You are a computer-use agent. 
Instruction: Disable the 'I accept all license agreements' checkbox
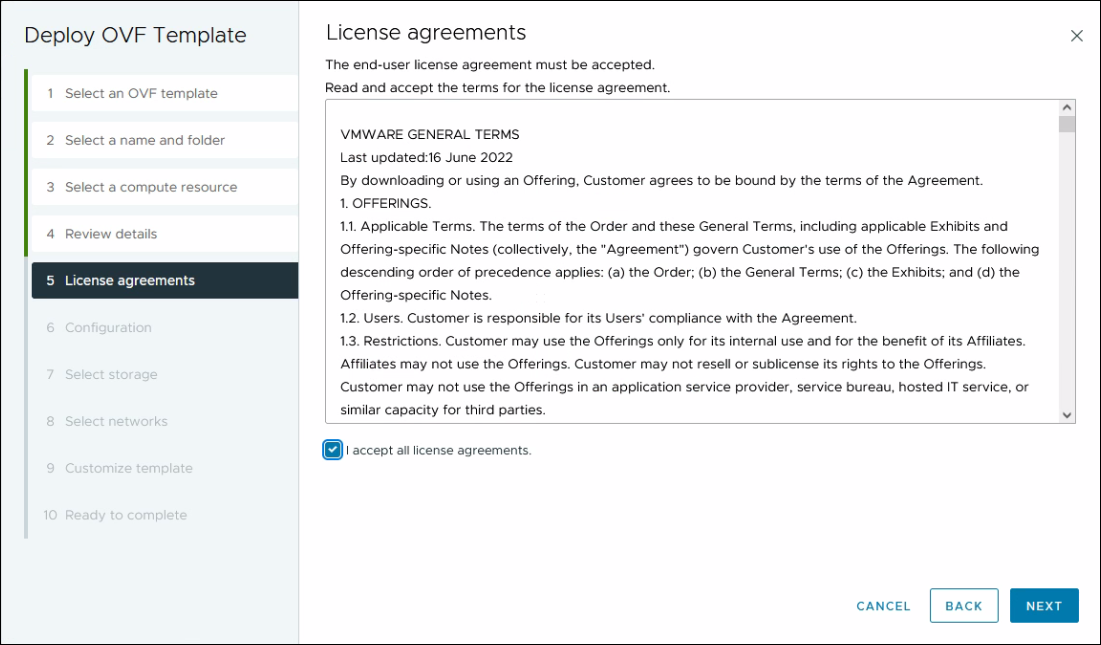[x=332, y=452]
